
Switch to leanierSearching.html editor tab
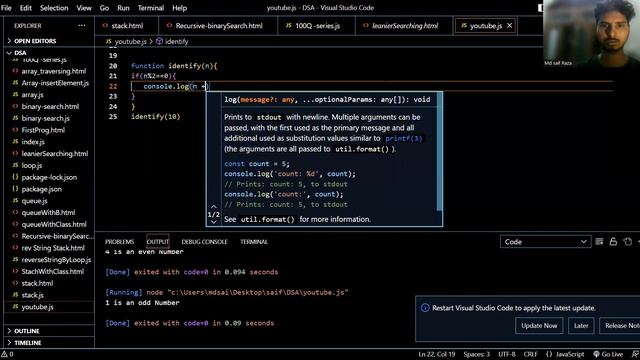coord(404,26)
